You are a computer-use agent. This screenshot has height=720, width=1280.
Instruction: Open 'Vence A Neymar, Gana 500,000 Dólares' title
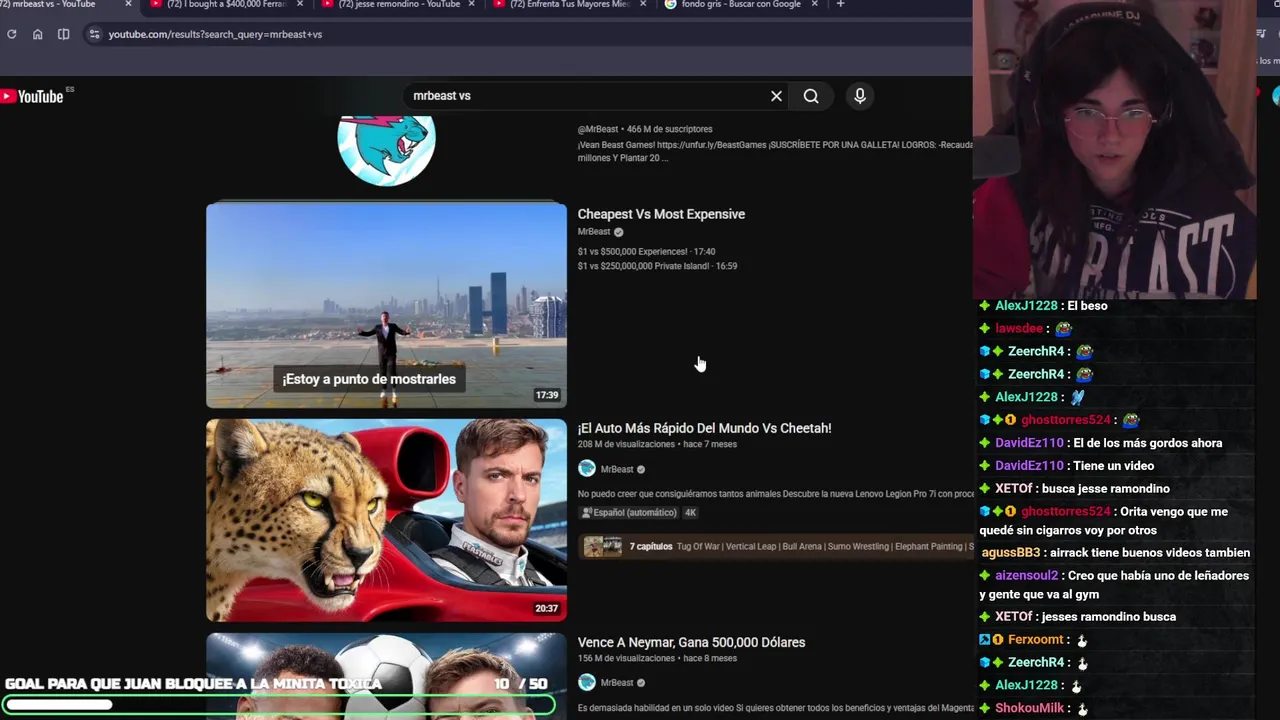click(x=691, y=642)
